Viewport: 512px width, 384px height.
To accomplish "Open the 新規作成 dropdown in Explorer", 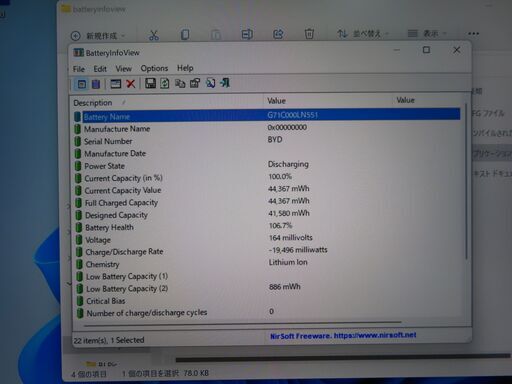I will pos(98,36).
